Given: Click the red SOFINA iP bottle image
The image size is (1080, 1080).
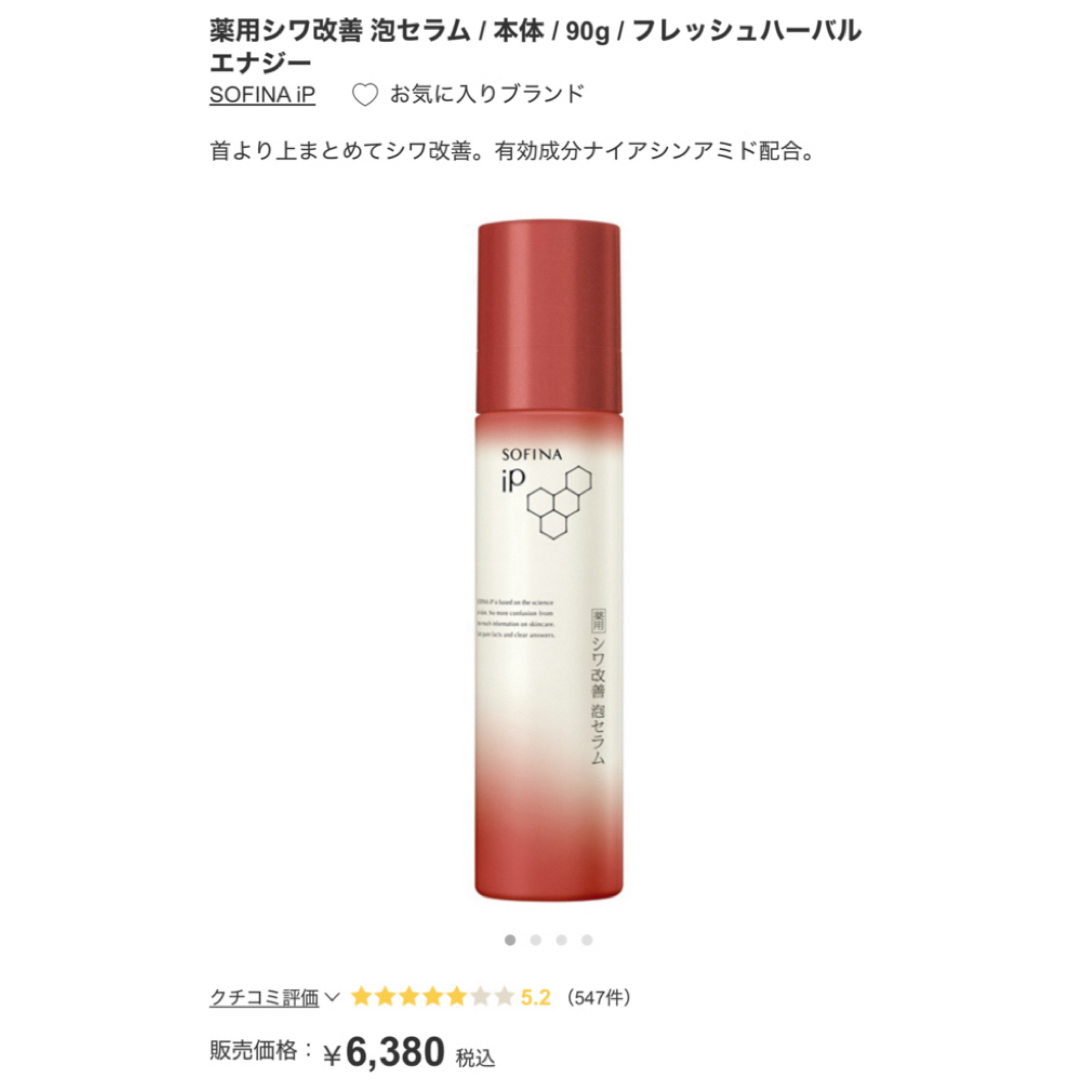Looking at the screenshot, I should 549,561.
